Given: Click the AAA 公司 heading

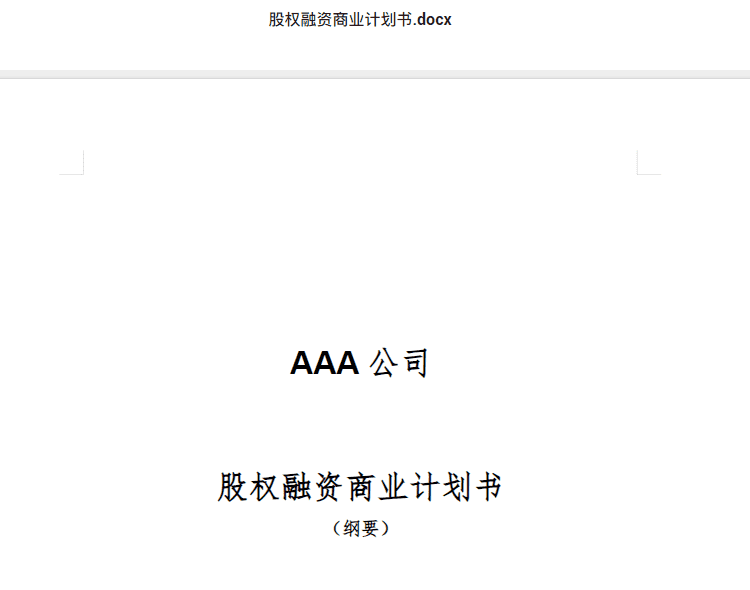Looking at the screenshot, I should (x=359, y=363).
